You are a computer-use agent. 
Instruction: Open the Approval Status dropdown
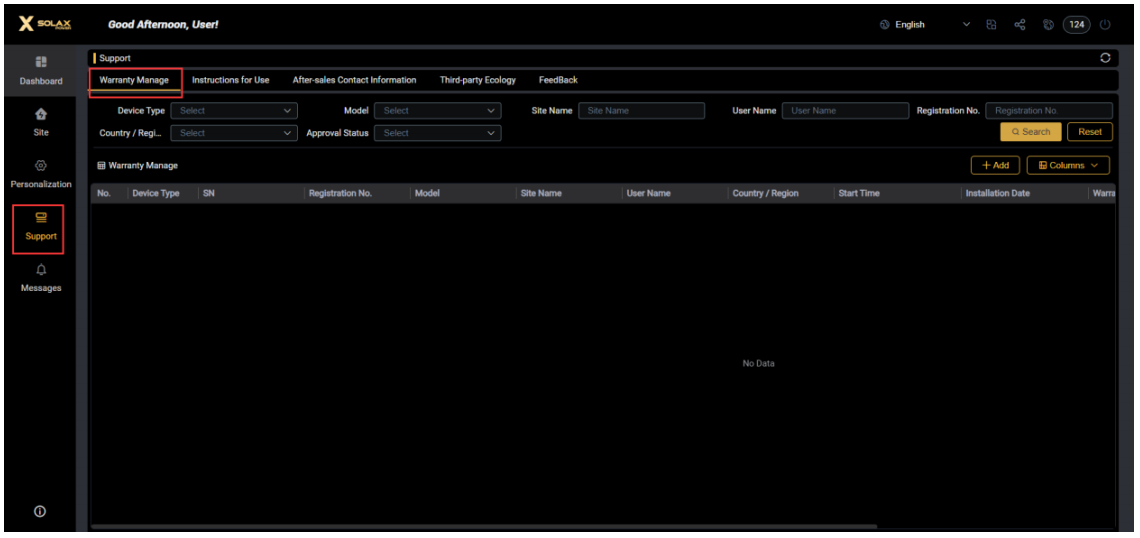point(437,133)
